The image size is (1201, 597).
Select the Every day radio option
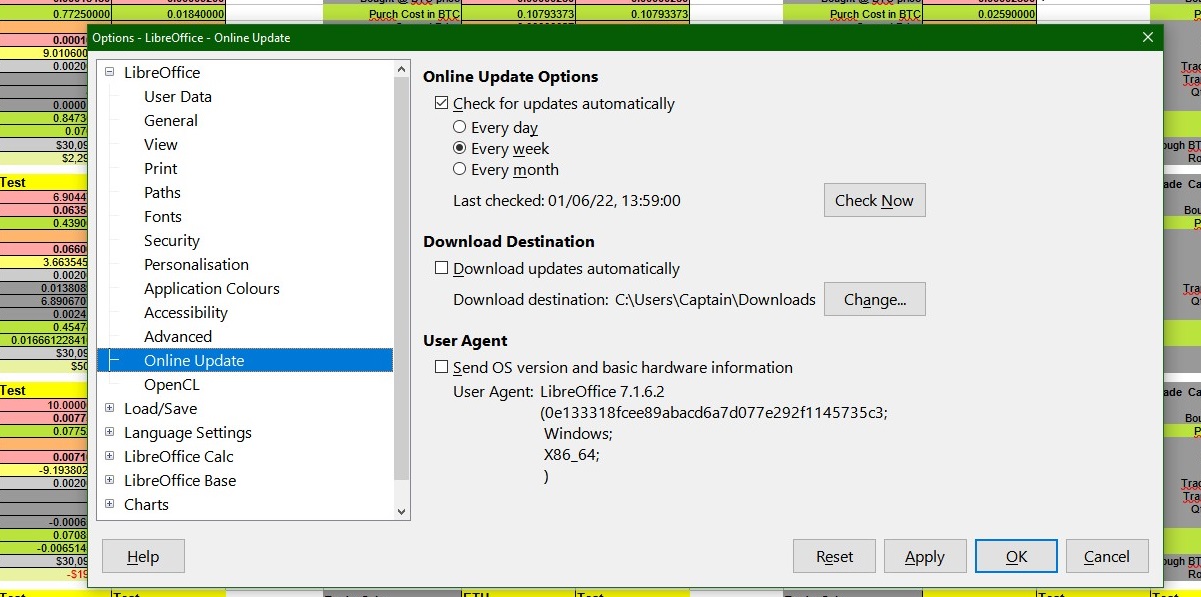coord(460,127)
